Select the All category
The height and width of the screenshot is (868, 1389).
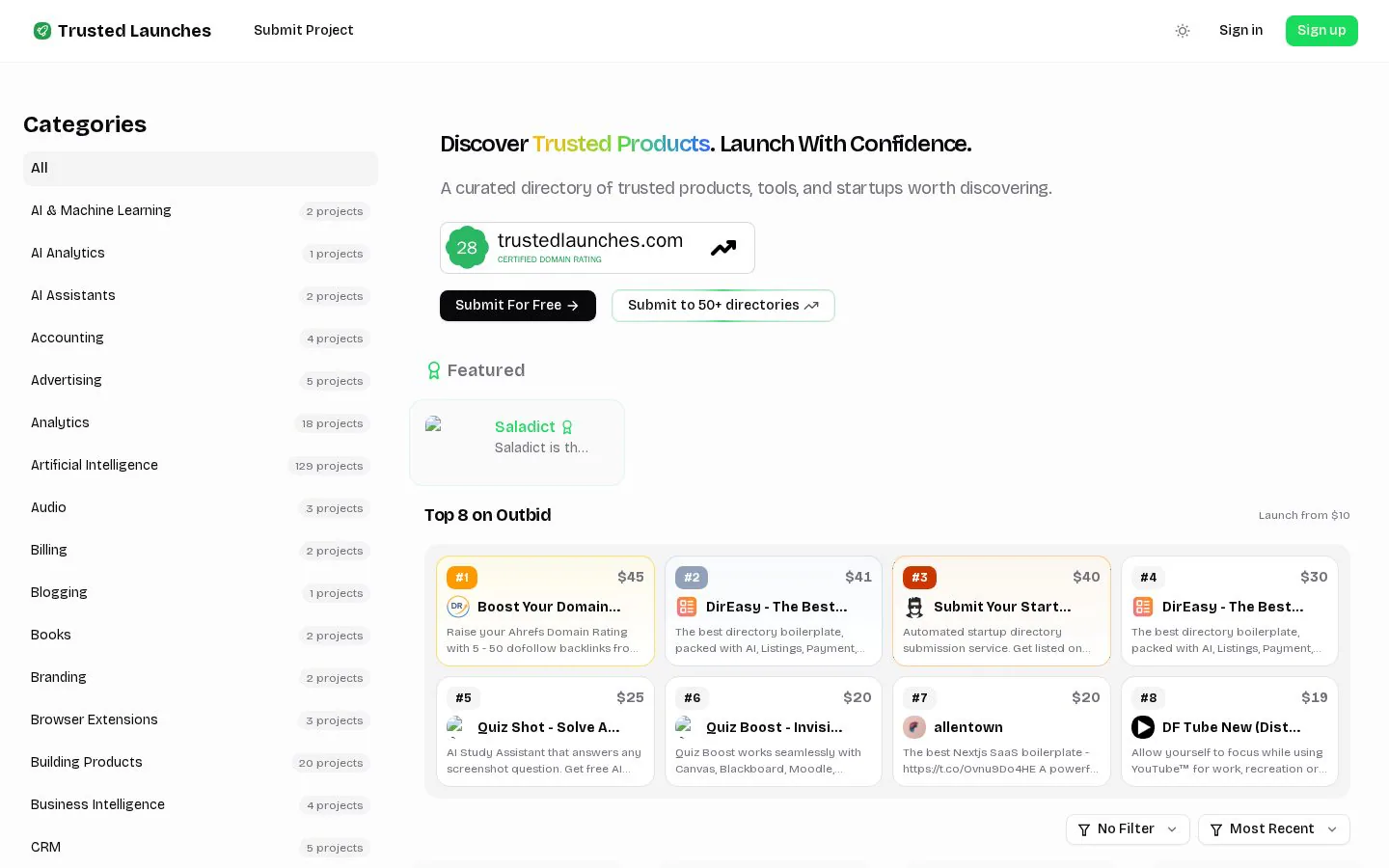coord(201,168)
